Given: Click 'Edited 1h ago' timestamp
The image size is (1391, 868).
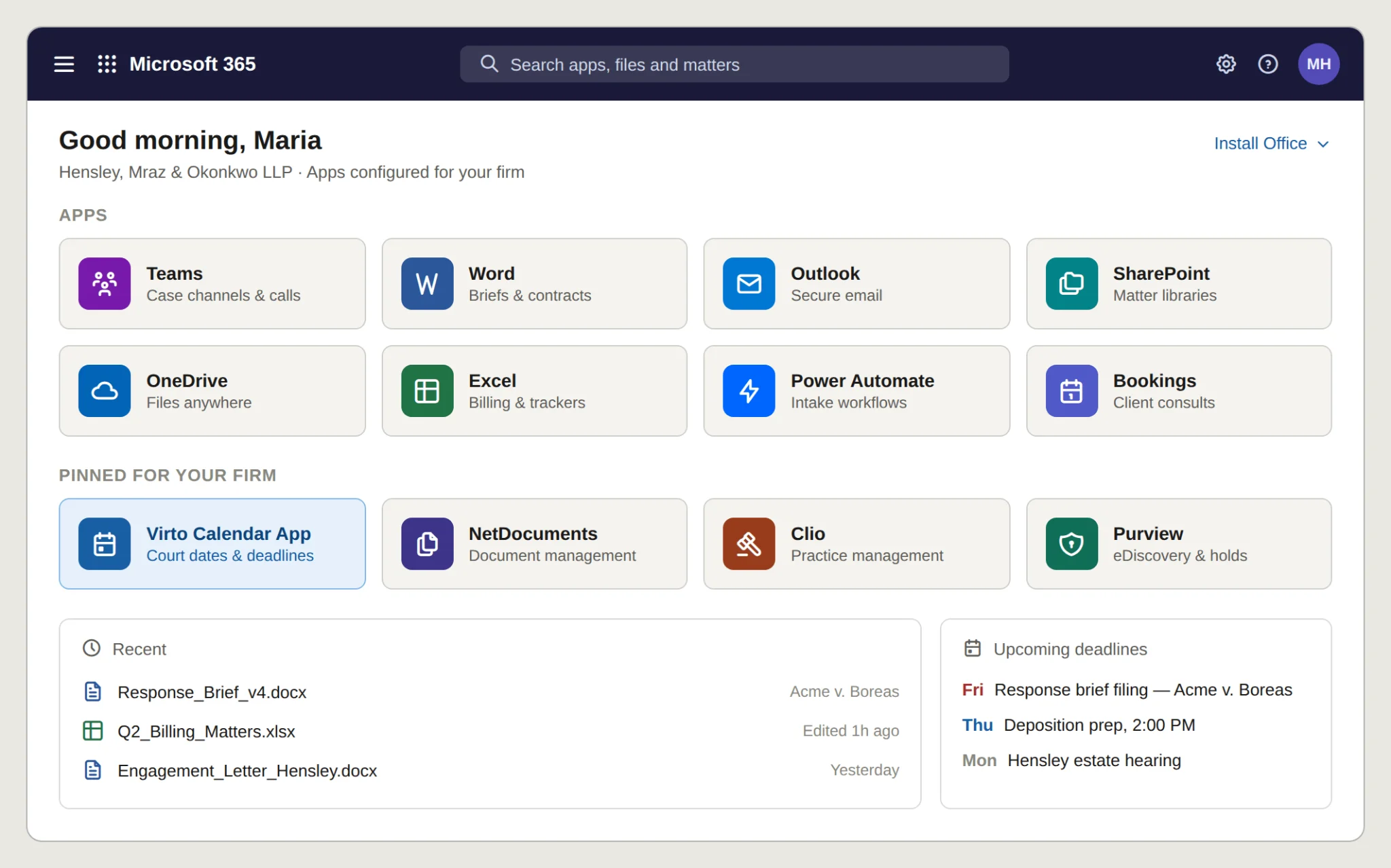Looking at the screenshot, I should [x=850, y=731].
